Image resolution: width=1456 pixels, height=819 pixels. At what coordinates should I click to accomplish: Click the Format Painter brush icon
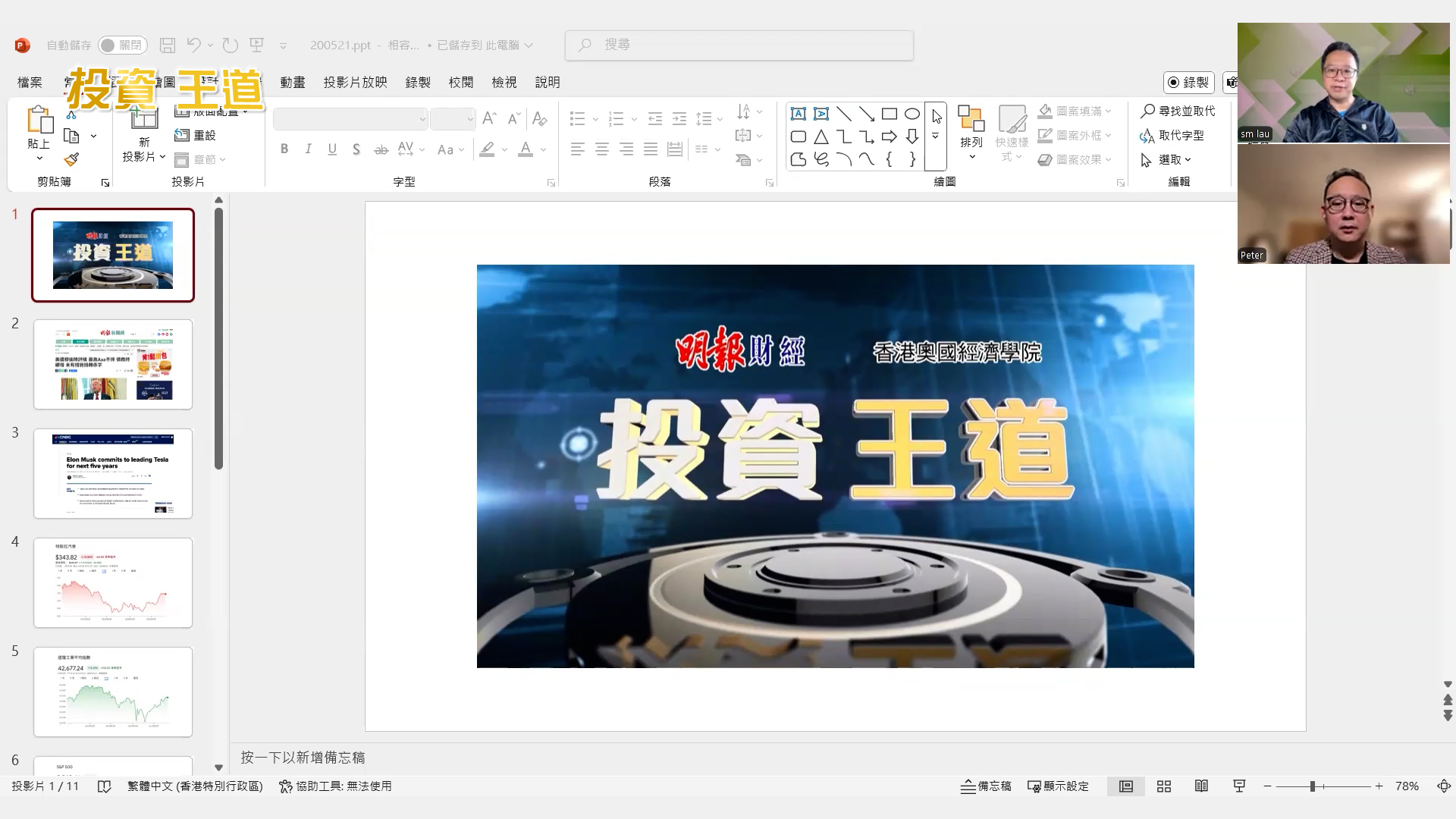tap(71, 160)
